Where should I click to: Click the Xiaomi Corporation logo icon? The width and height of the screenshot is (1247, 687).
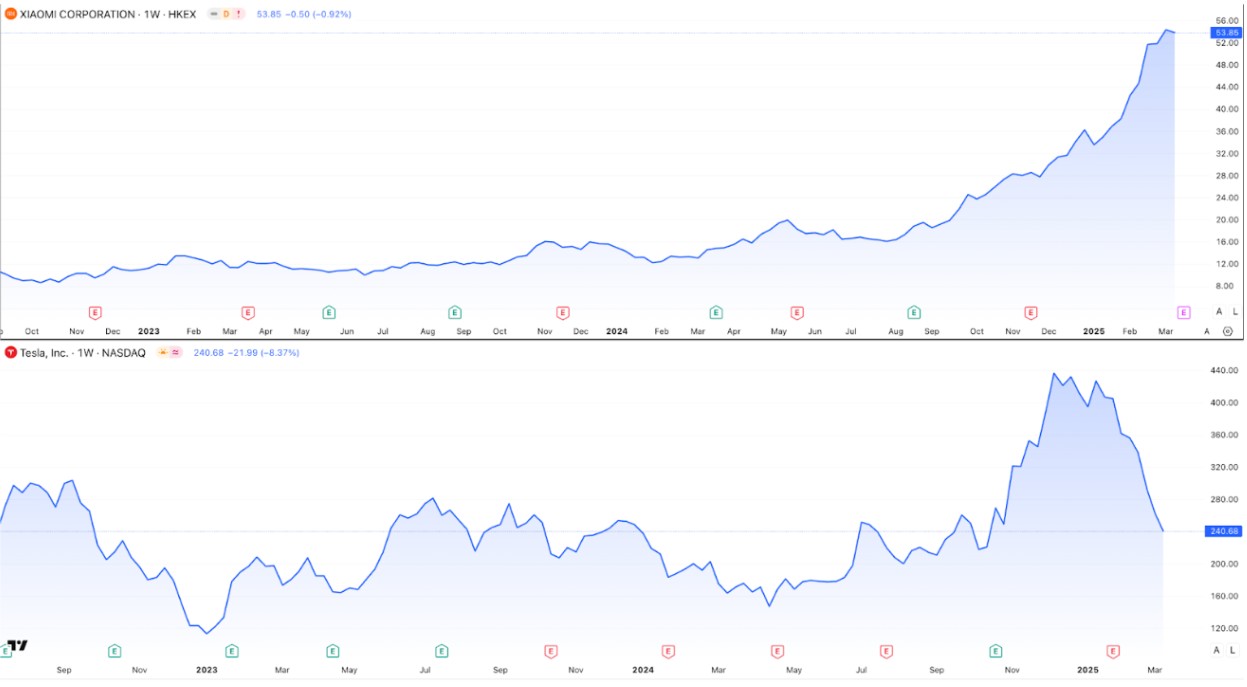pyautogui.click(x=11, y=14)
